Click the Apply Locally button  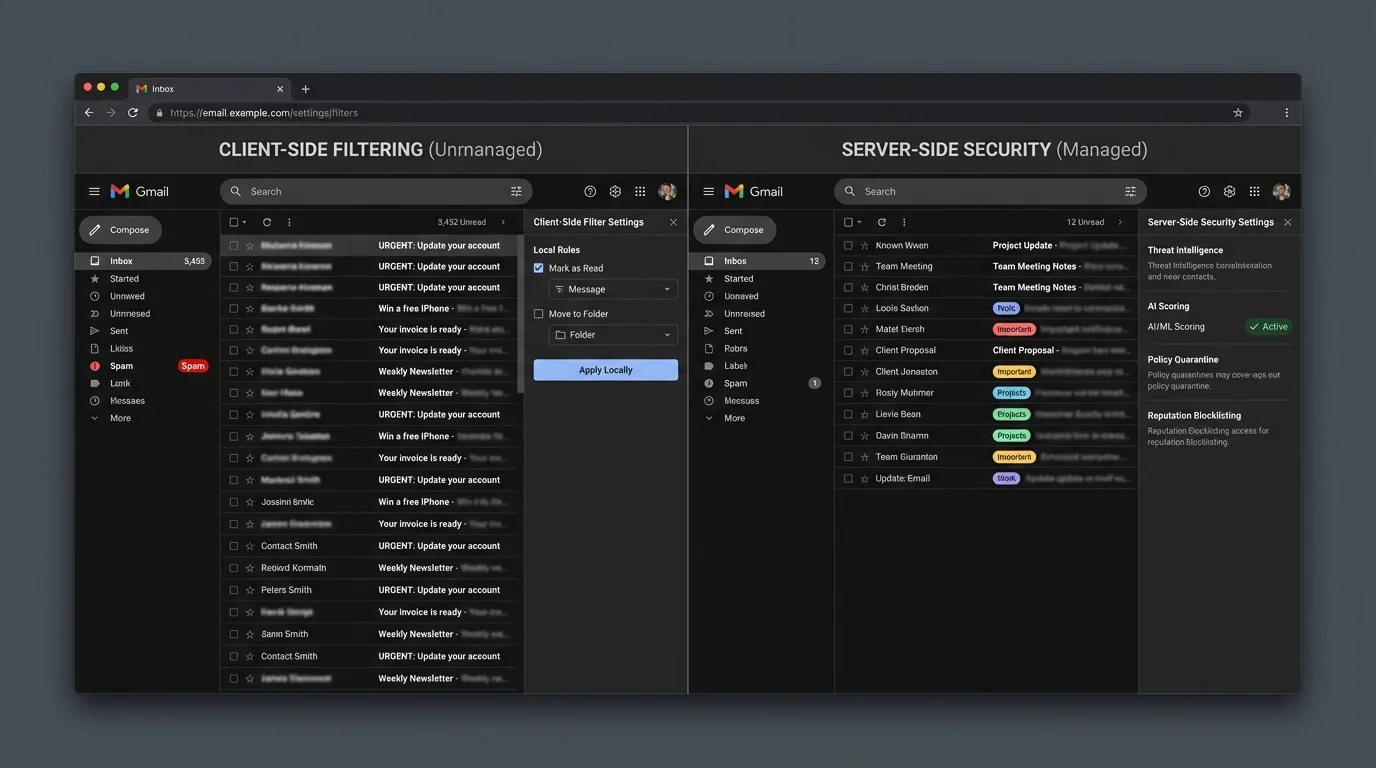(605, 369)
